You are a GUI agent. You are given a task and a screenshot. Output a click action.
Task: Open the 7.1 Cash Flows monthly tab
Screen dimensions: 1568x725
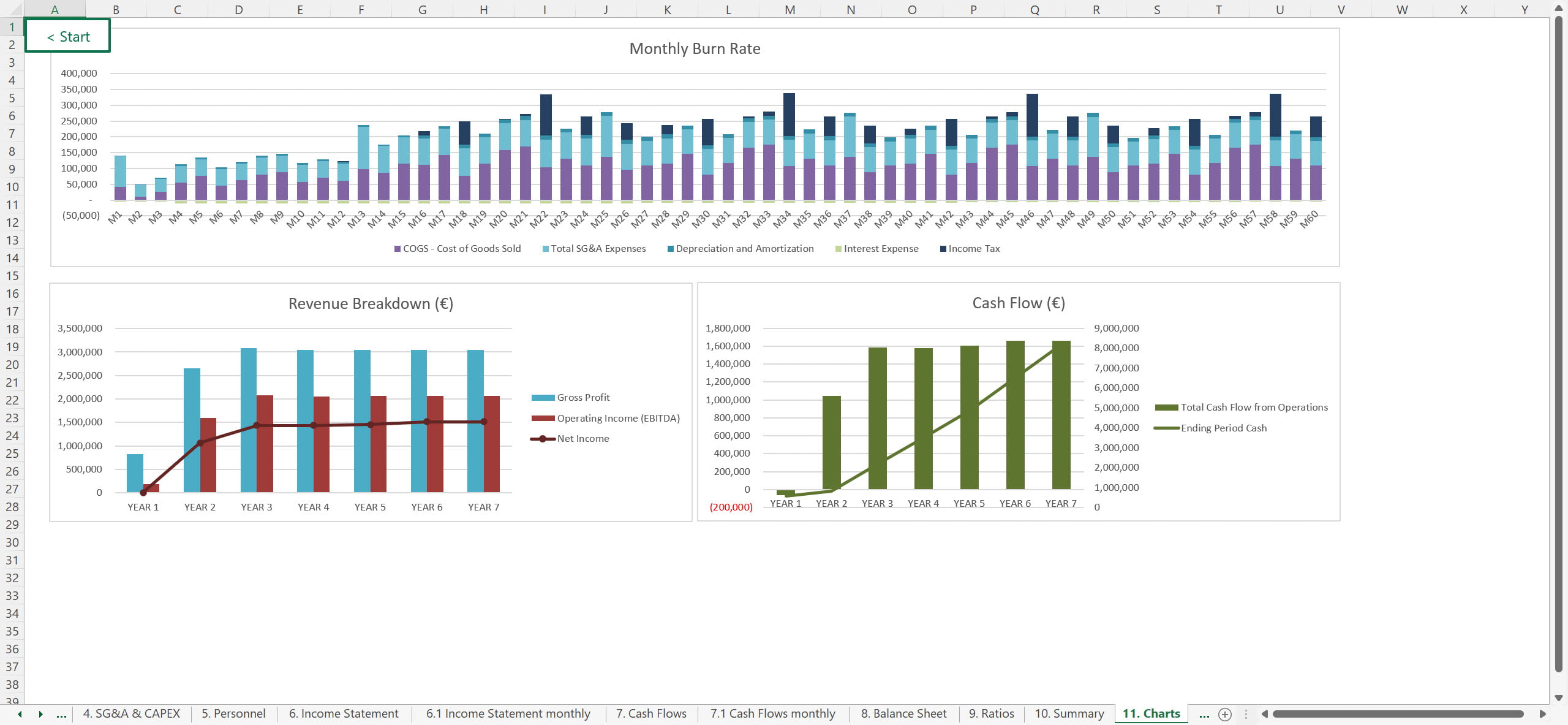point(772,714)
